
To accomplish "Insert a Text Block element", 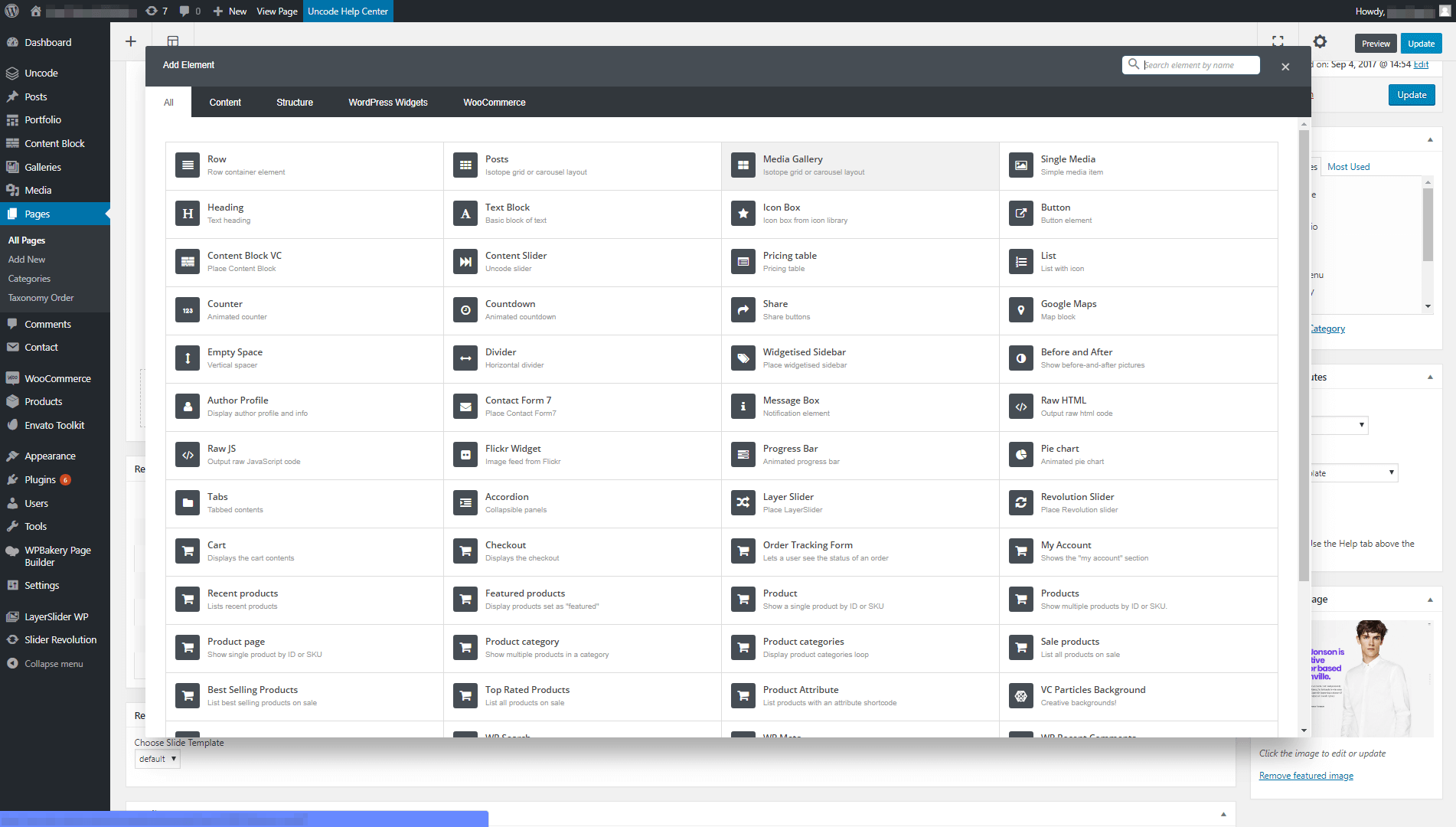I will [583, 214].
